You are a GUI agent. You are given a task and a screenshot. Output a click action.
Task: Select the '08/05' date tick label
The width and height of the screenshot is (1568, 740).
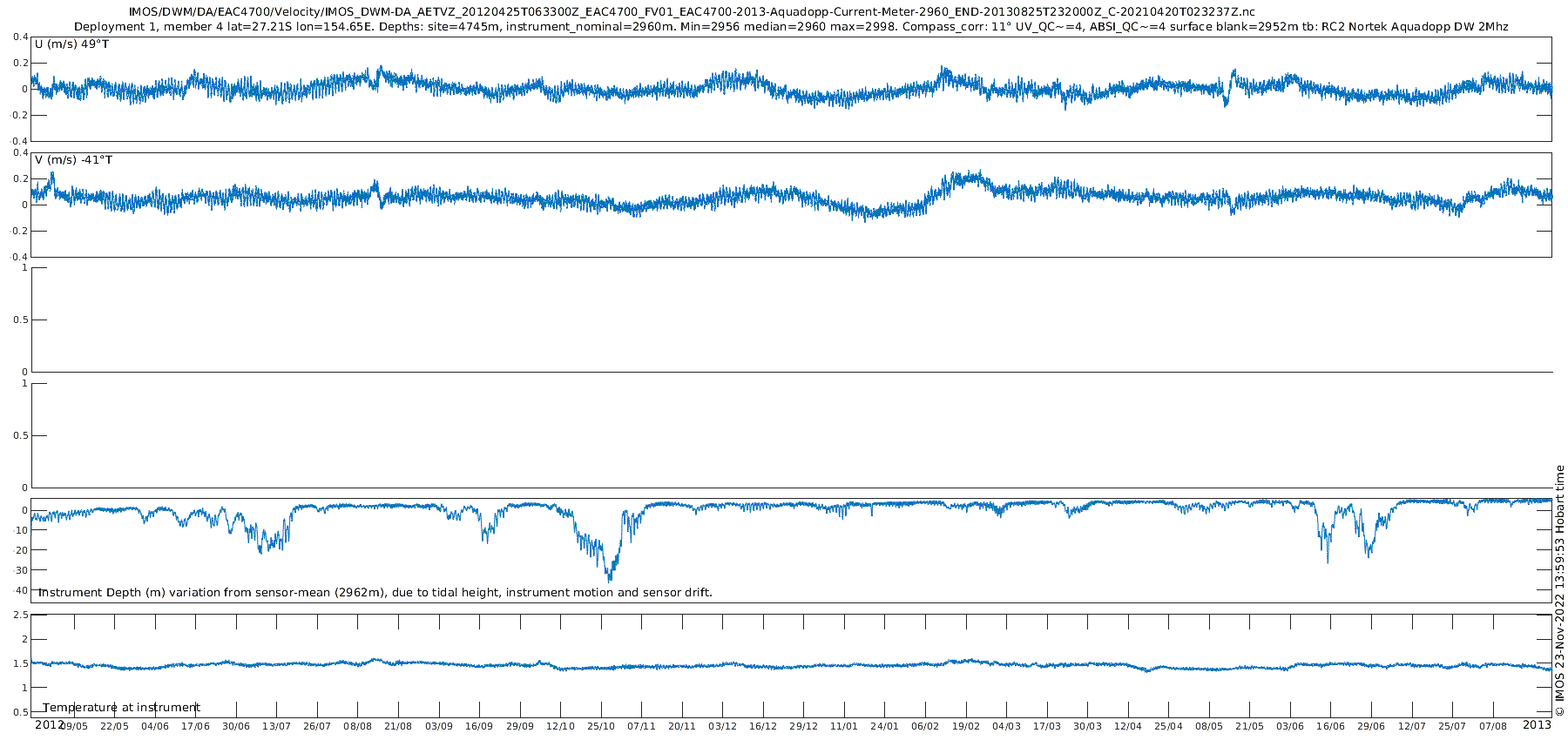(x=1209, y=726)
